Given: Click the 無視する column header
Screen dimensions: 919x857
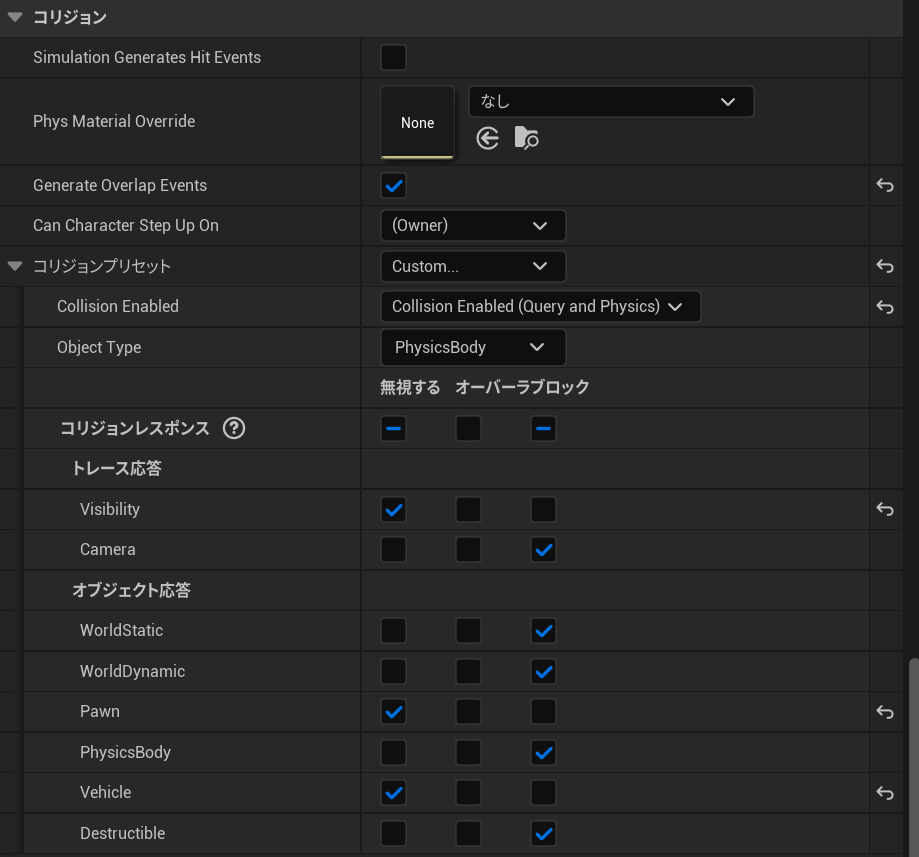Looking at the screenshot, I should [410, 387].
